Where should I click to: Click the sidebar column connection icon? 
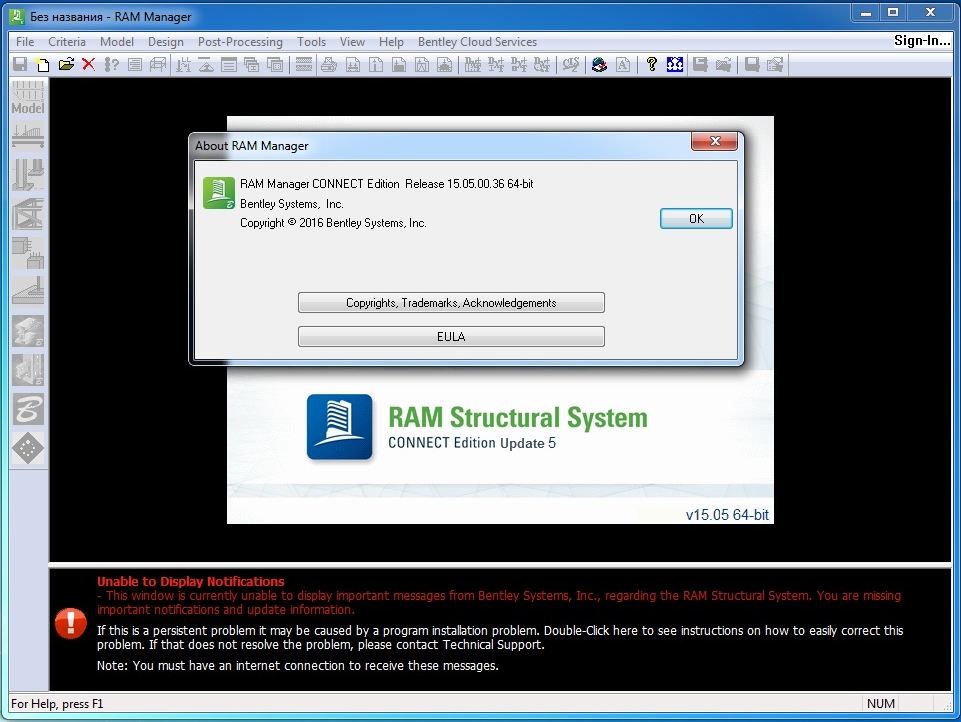click(28, 370)
